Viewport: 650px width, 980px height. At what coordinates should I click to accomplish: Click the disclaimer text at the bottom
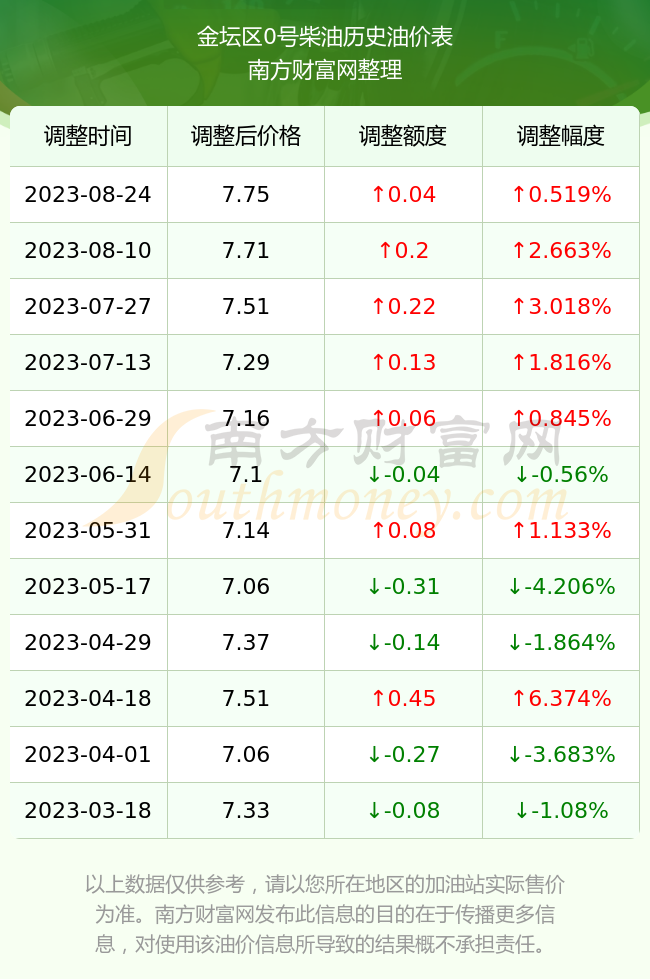tap(325, 914)
